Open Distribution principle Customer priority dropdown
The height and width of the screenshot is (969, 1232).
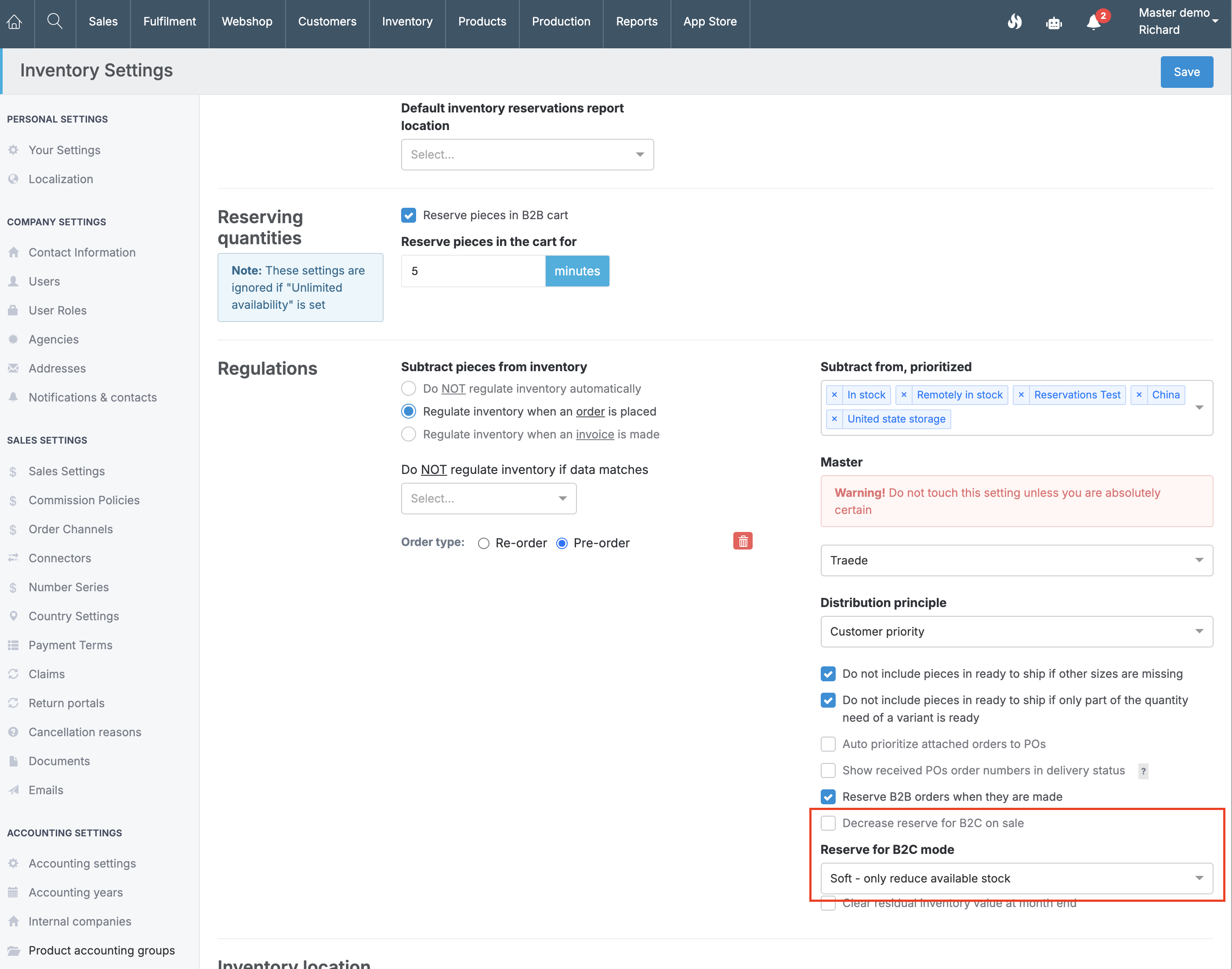tap(1016, 632)
